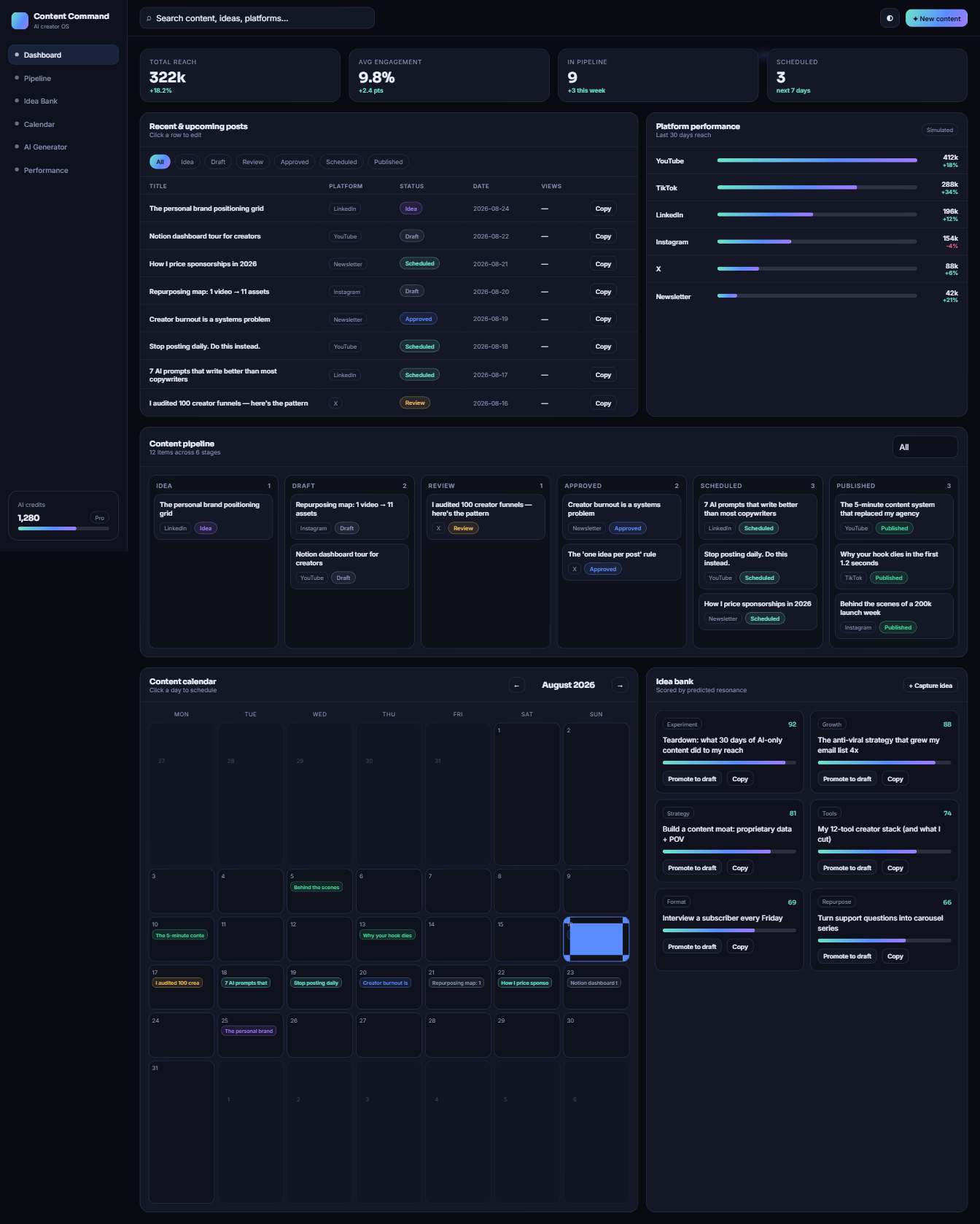This screenshot has height=1224, width=980.
Task: Open 'The 'one idea per post' rule' pipeline card
Action: [x=621, y=562]
